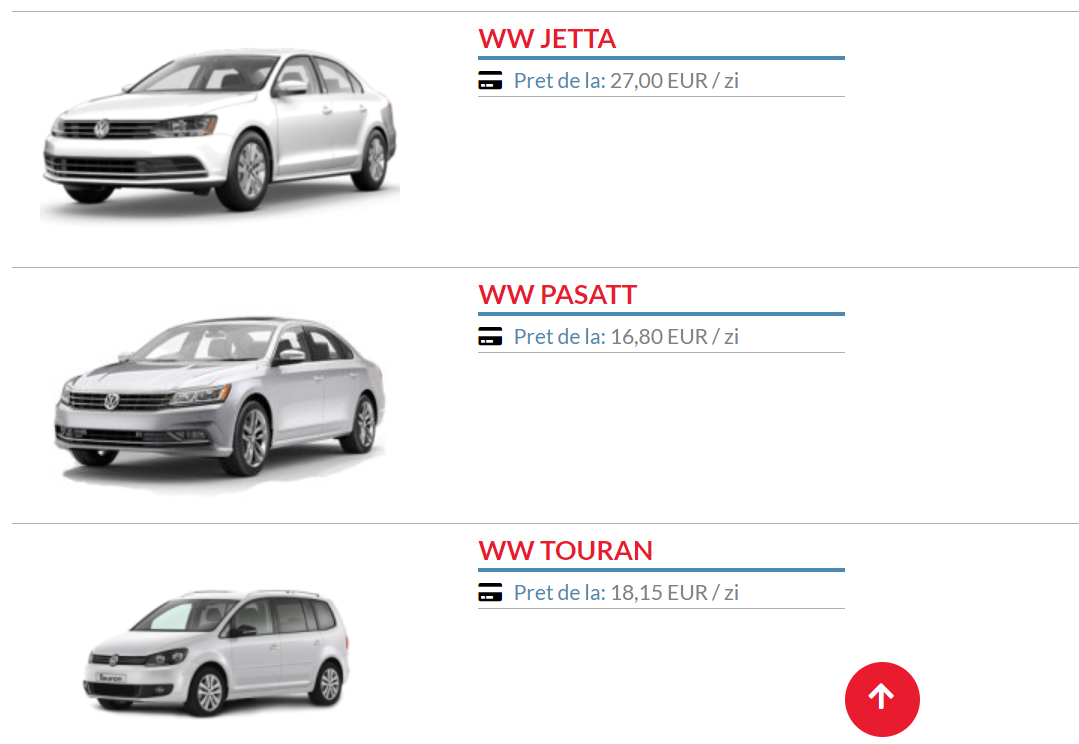1079x744 pixels.
Task: Click the "Pret de la:" label under WW TOURAN
Action: [x=559, y=593]
